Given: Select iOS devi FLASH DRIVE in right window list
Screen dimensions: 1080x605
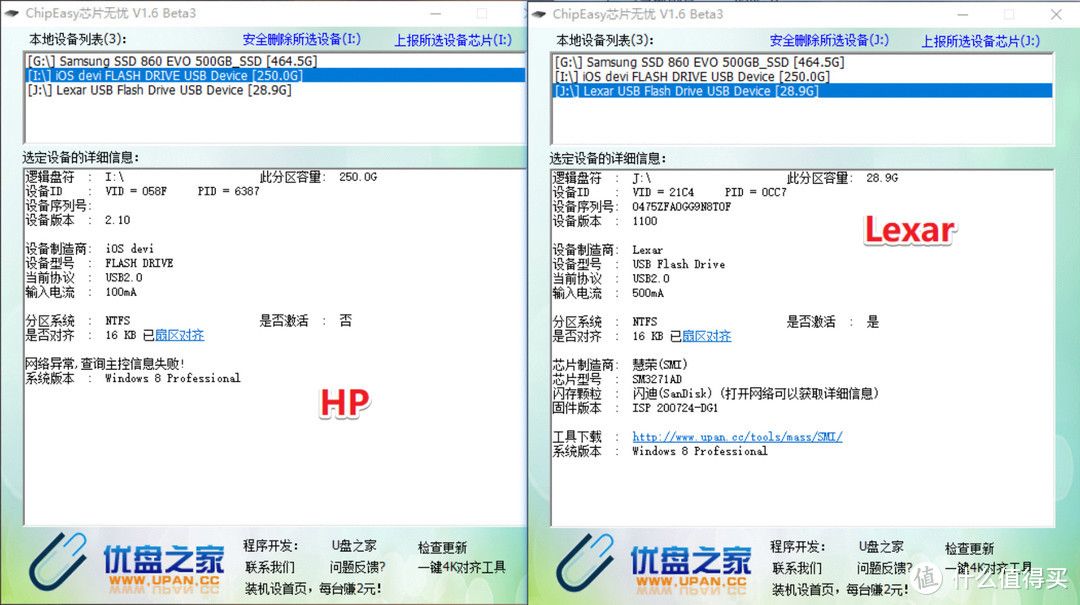Looking at the screenshot, I should 802,76.
